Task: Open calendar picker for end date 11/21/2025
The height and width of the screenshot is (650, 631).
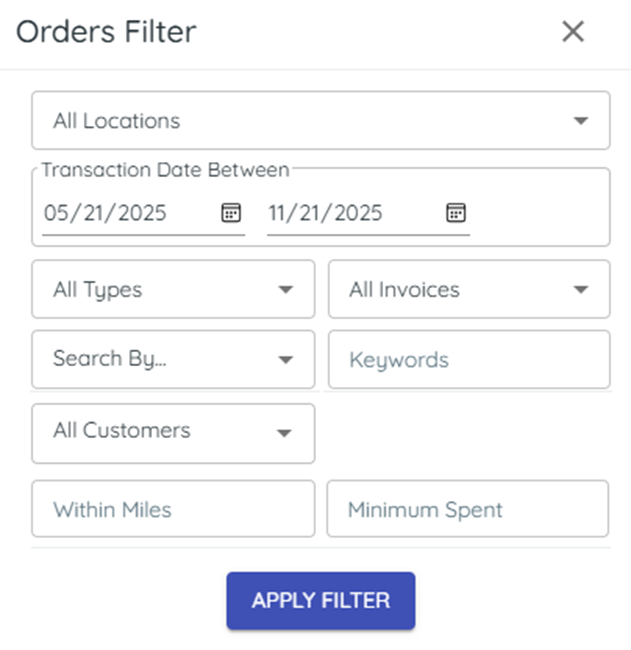Action: pos(456,212)
